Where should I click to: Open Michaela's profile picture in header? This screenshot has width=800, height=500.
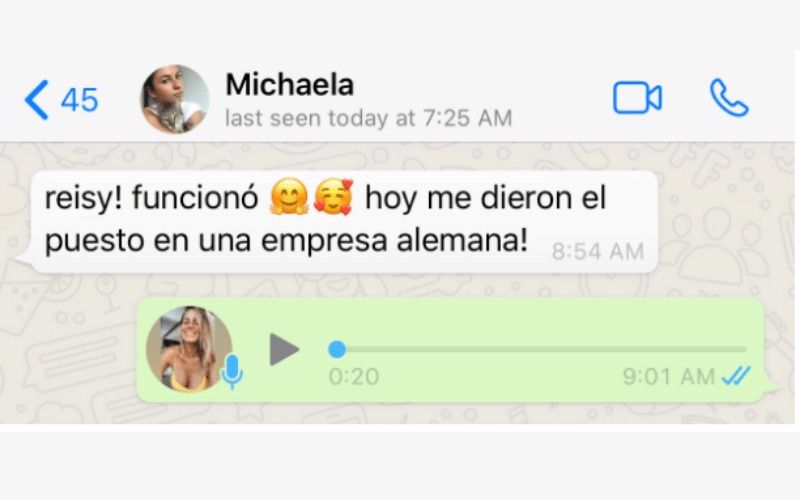pos(174,99)
